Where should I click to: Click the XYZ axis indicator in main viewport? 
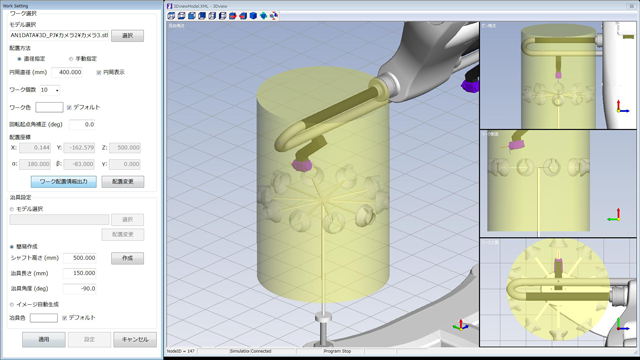pos(461,325)
